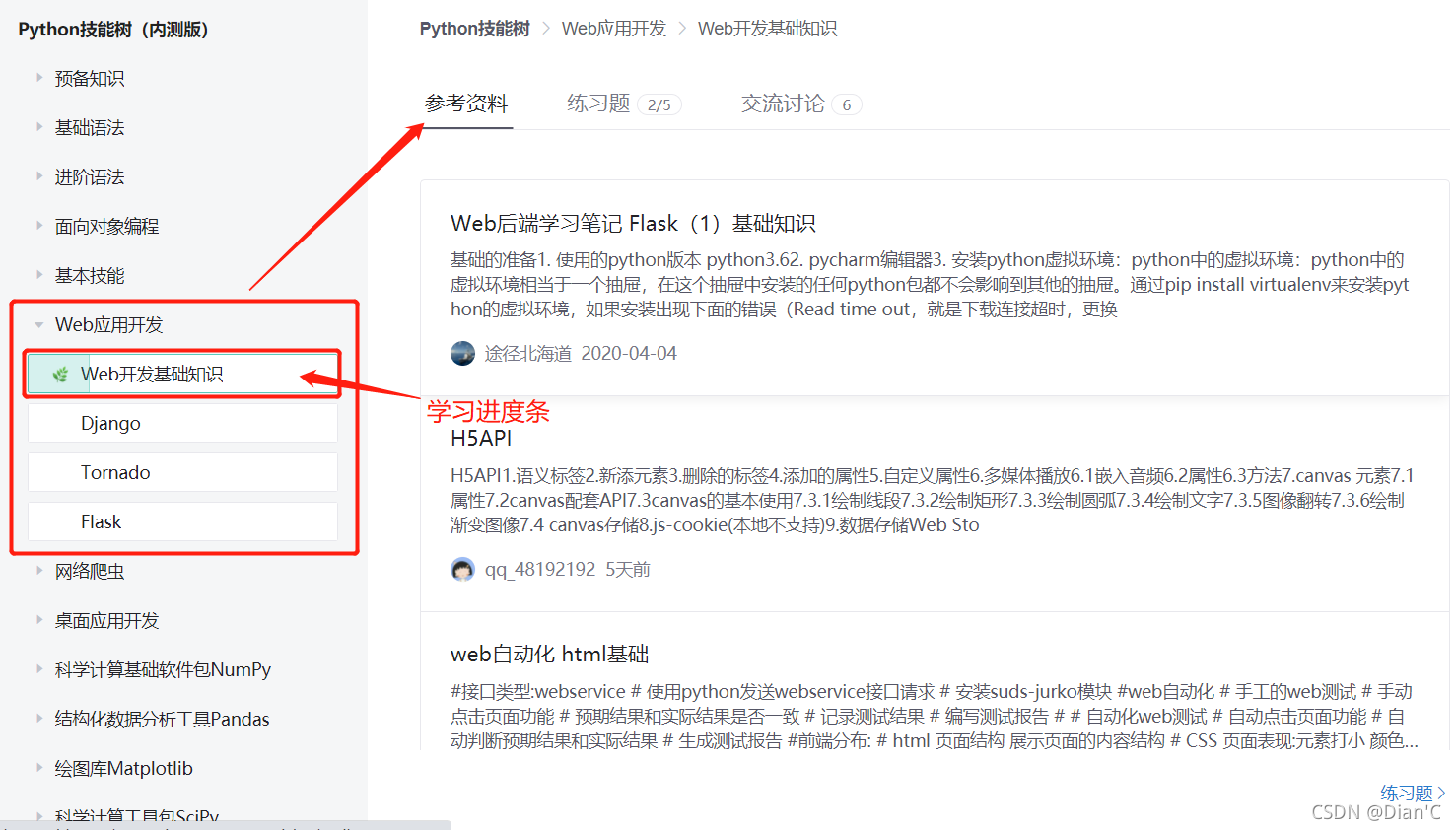Viewport: 1456px width, 830px height.
Task: Select the Tornado tree item
Action: 183,472
